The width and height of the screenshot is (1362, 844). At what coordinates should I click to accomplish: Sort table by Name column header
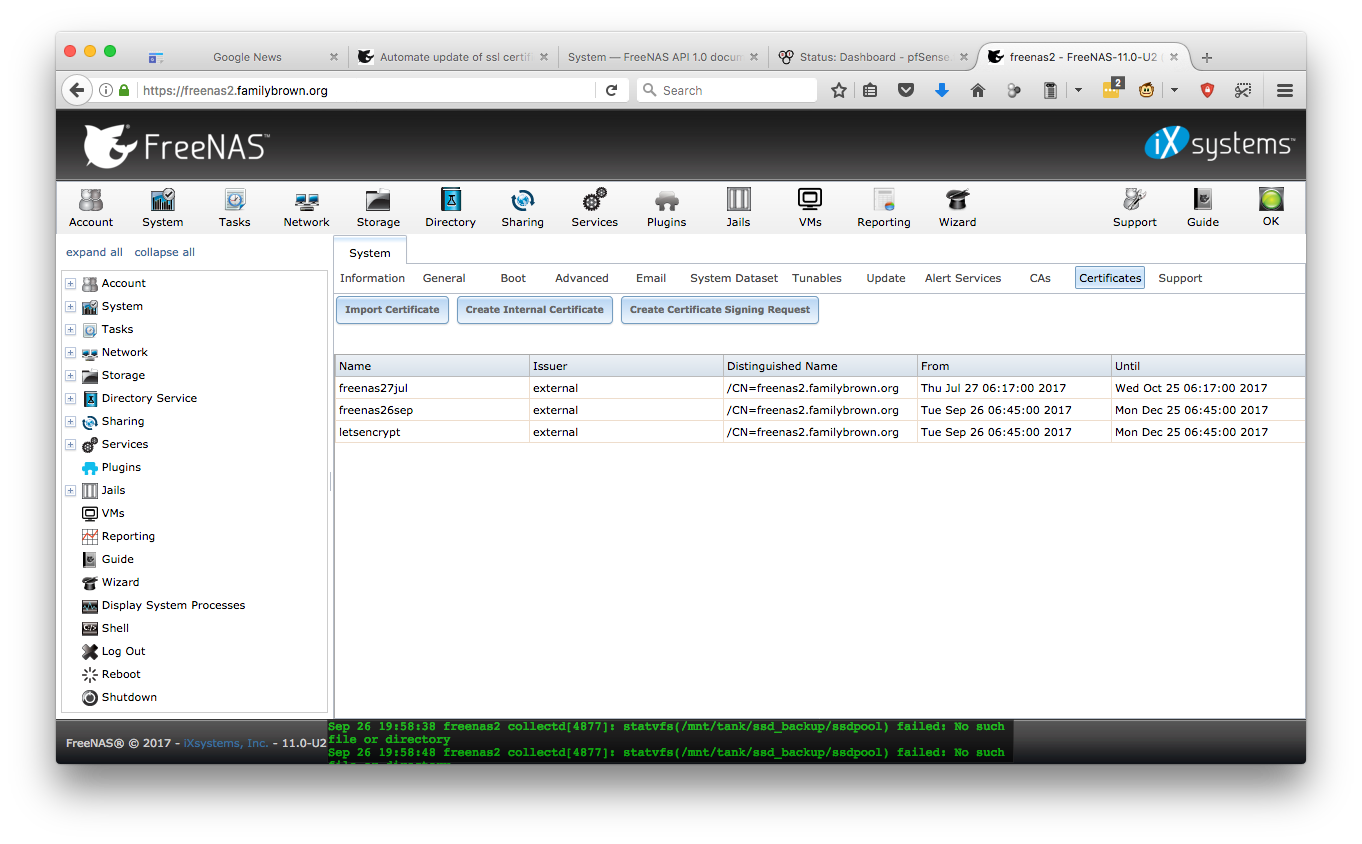[432, 366]
